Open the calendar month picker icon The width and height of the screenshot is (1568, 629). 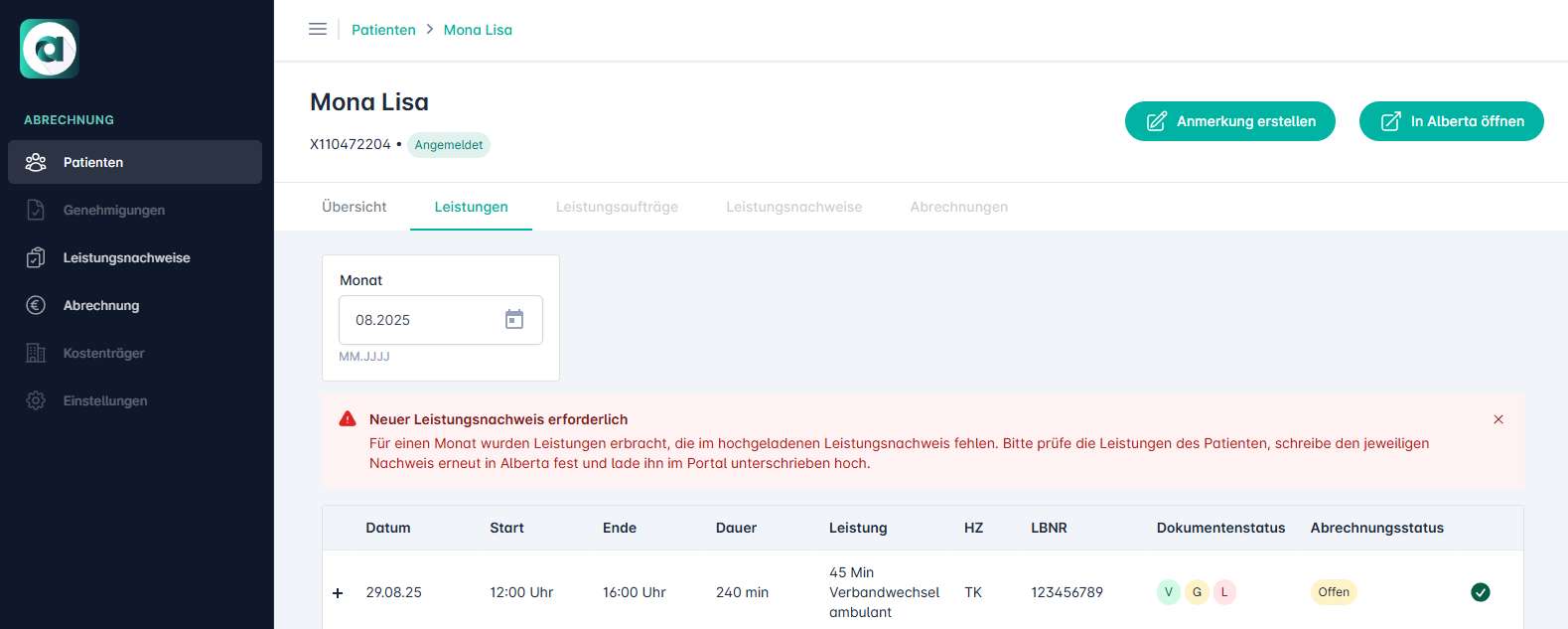click(x=514, y=320)
